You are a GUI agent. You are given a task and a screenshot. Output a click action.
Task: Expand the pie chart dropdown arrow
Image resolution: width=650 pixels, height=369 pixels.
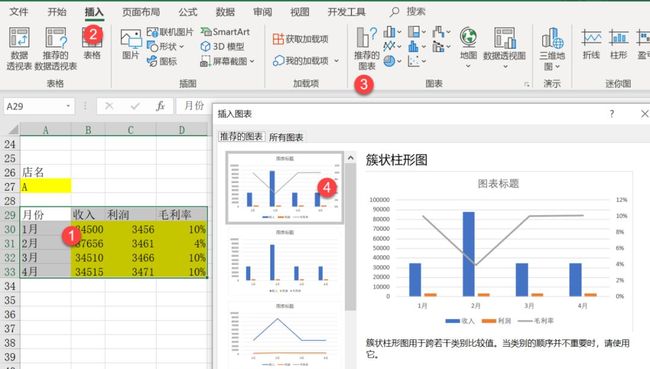coord(399,62)
